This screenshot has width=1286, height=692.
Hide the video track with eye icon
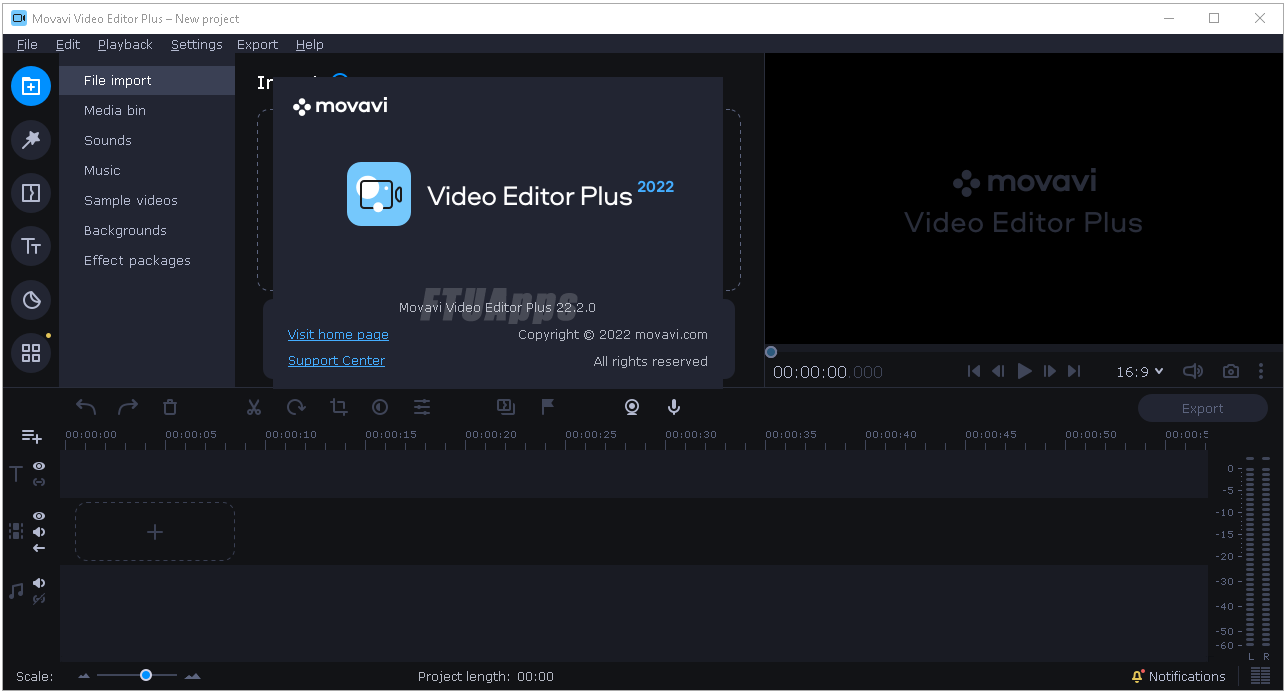(x=39, y=515)
